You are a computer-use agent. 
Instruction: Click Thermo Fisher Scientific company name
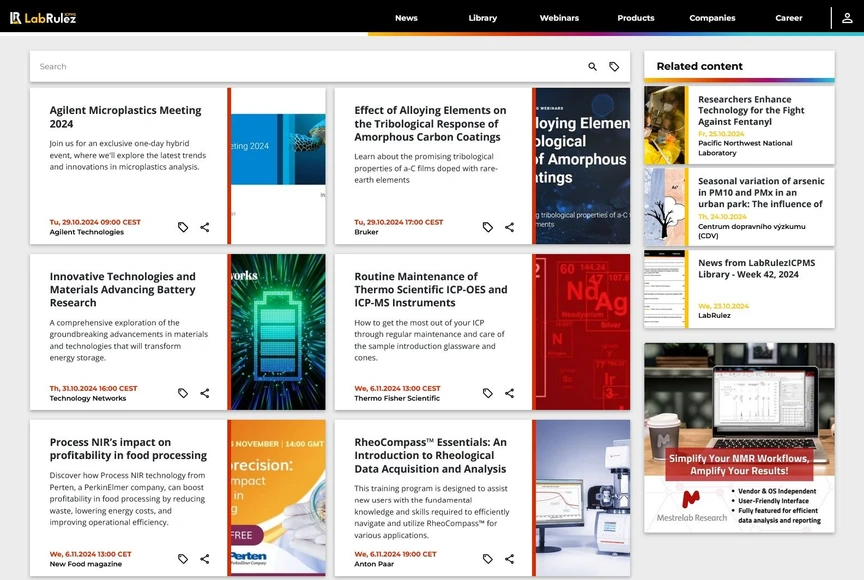397,398
